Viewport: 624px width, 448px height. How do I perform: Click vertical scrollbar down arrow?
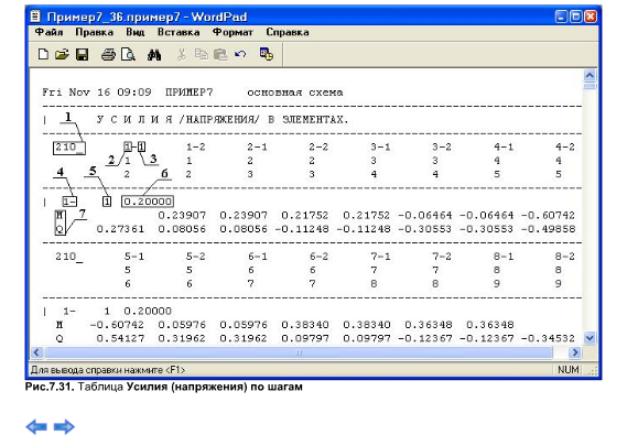(x=590, y=338)
